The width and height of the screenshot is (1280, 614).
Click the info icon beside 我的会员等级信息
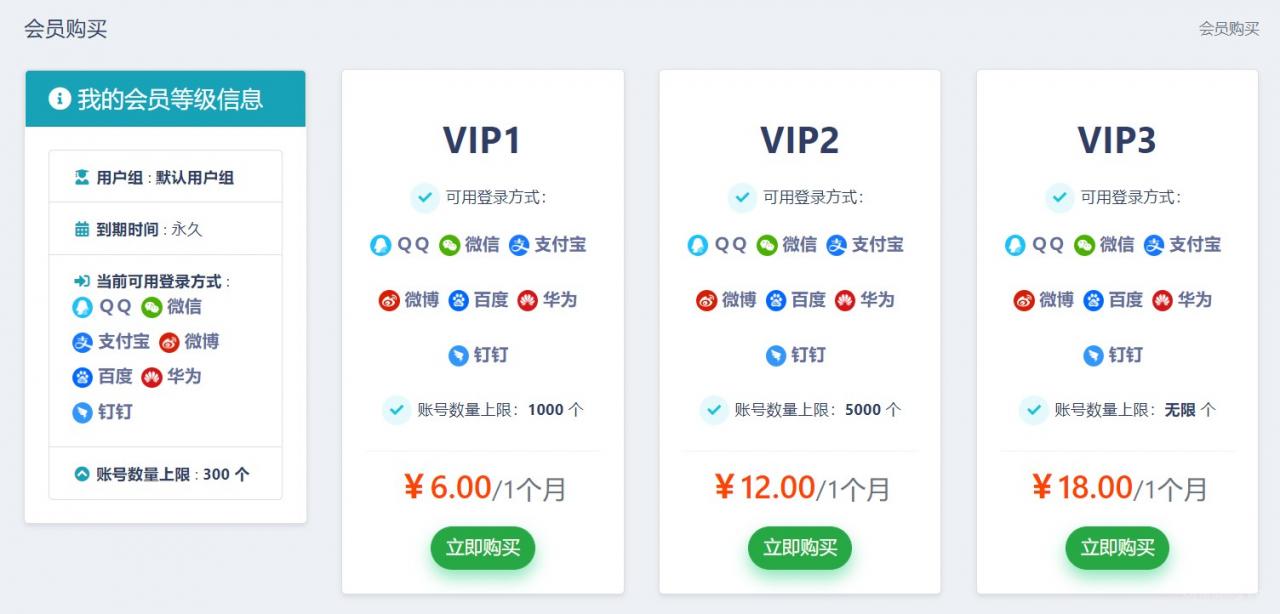pos(60,99)
